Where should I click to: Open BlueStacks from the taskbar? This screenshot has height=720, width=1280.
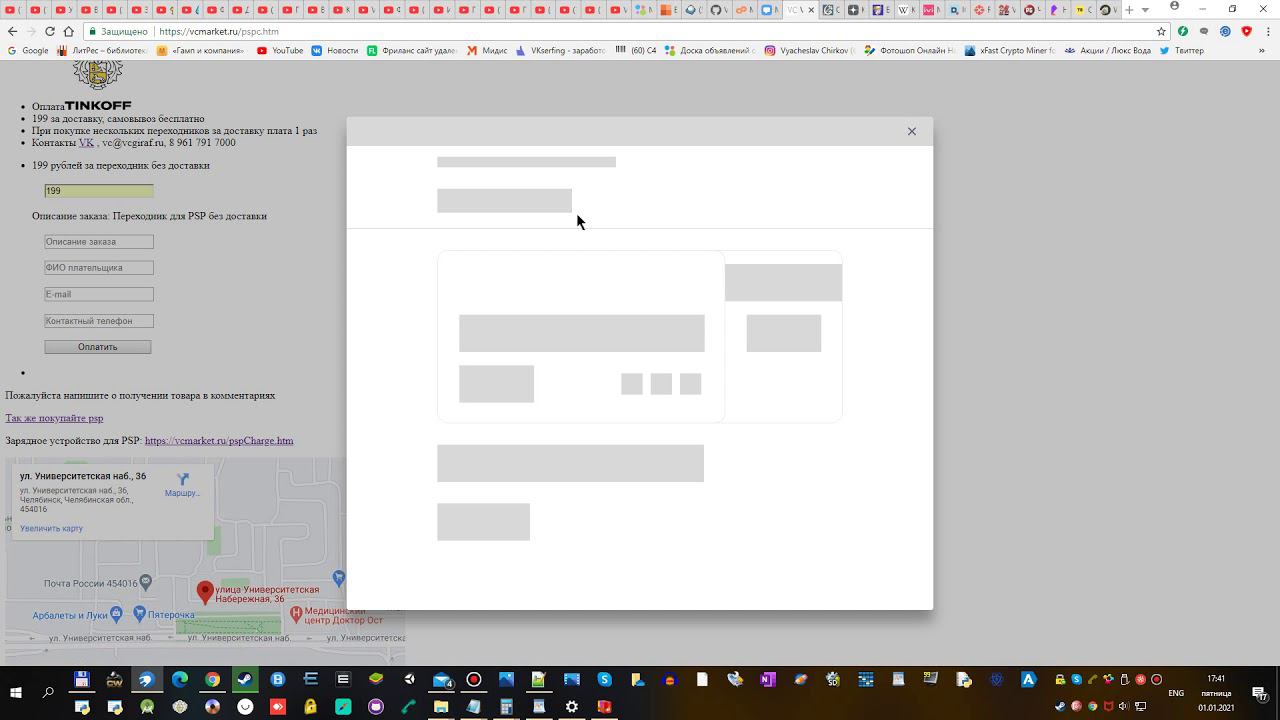point(375,680)
